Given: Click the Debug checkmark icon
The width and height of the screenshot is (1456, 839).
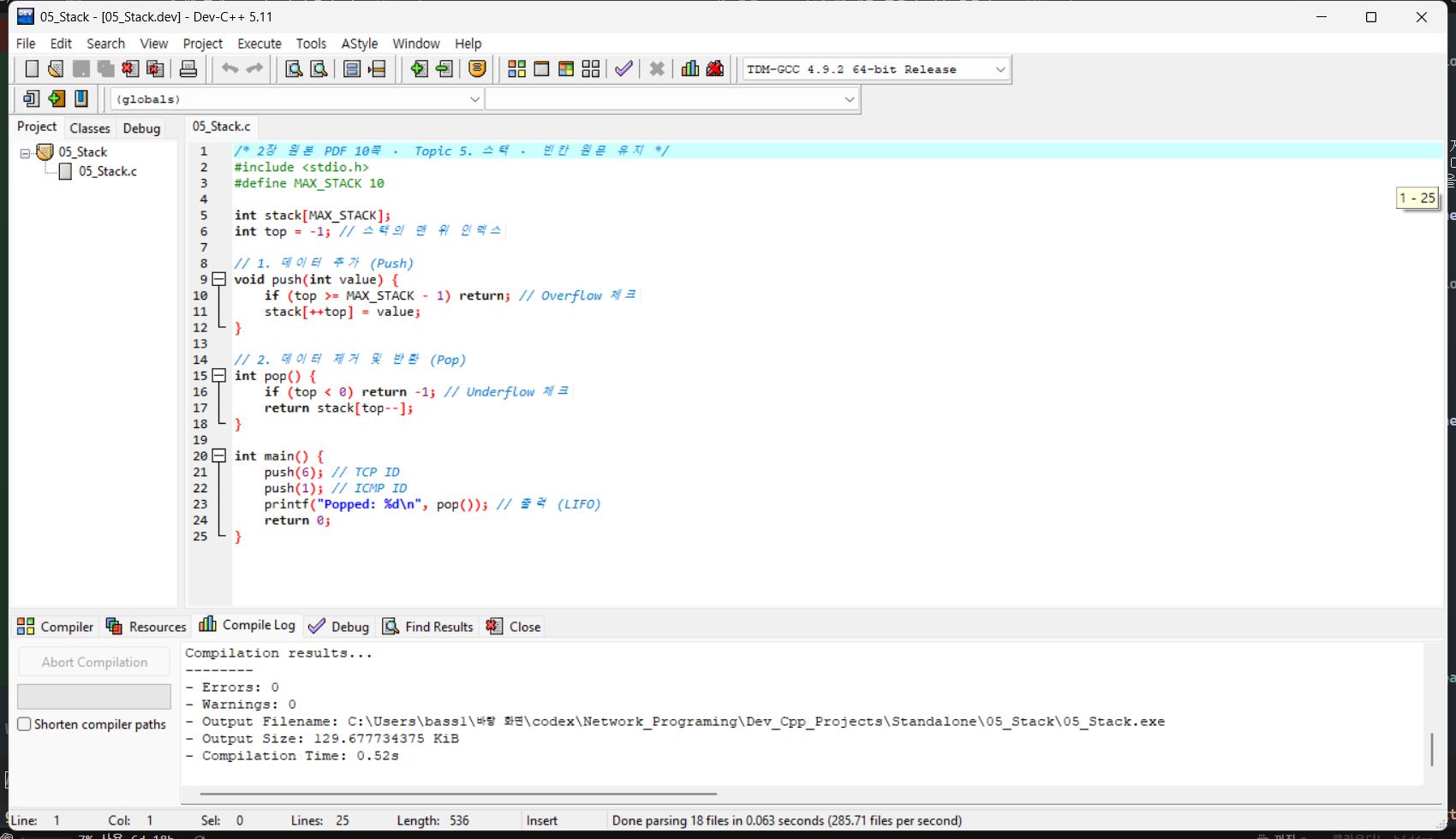Looking at the screenshot, I should click(624, 69).
